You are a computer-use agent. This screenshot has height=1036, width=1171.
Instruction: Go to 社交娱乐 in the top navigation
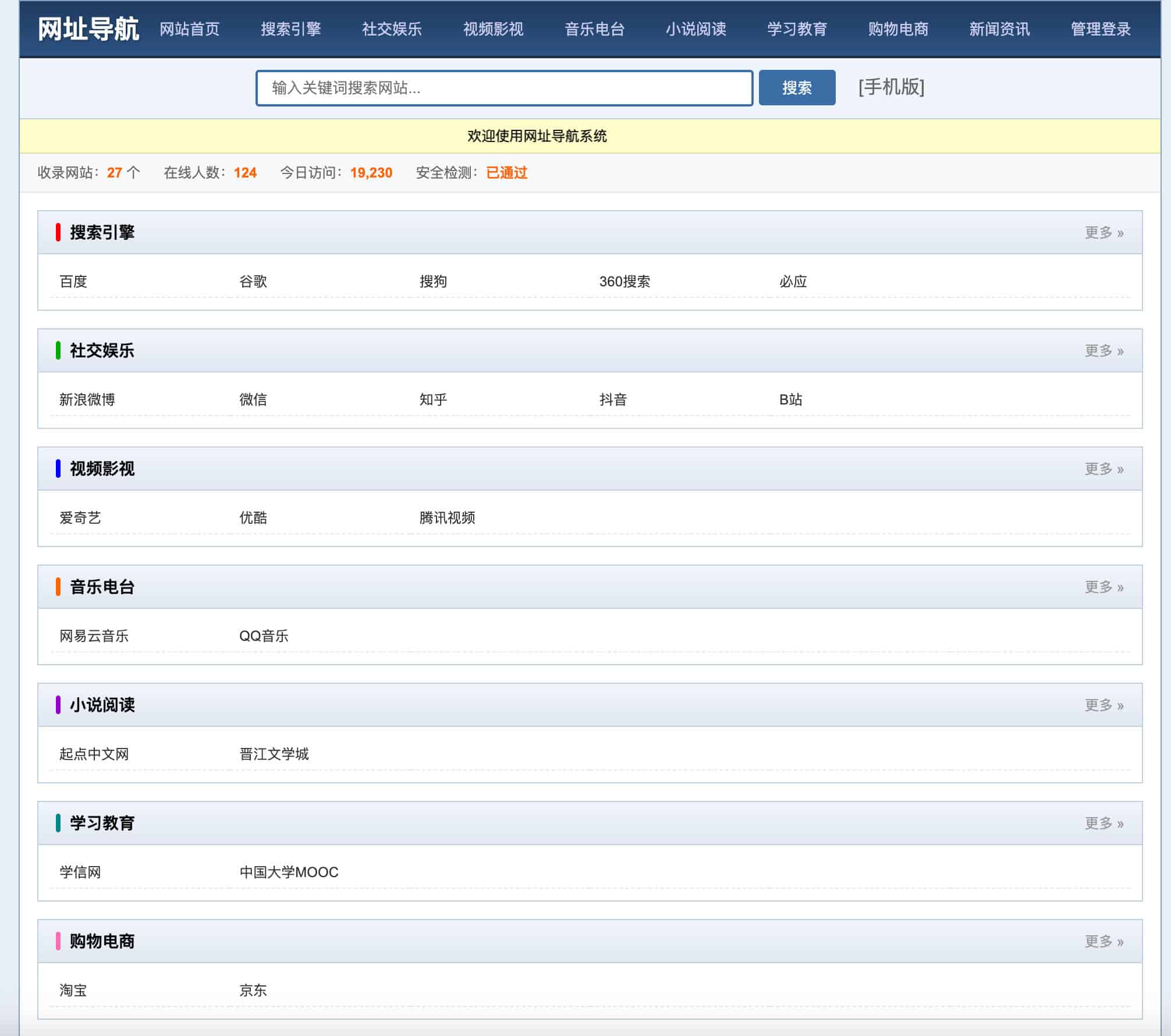point(392,29)
